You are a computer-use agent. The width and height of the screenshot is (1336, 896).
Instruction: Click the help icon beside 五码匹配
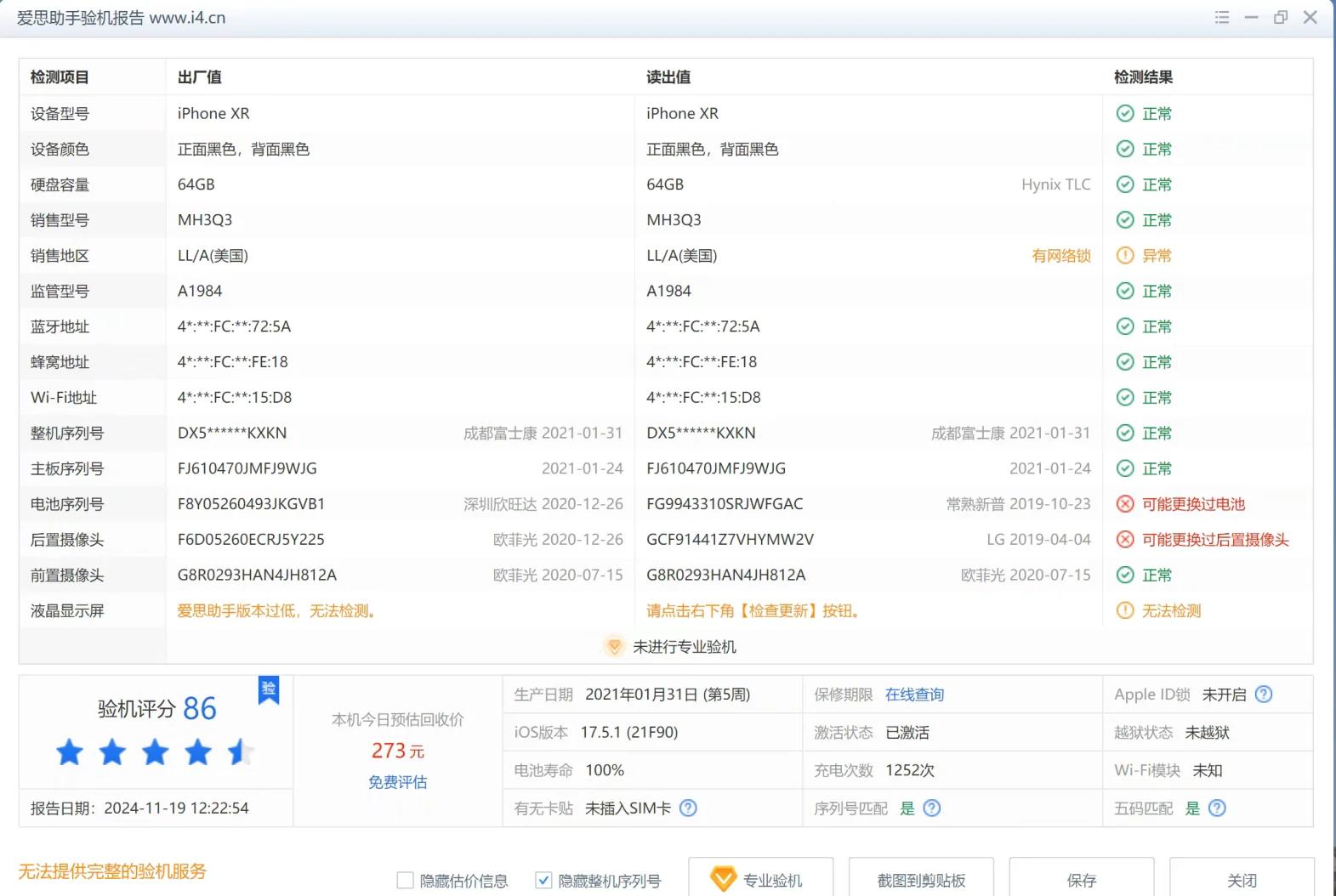coord(1217,808)
